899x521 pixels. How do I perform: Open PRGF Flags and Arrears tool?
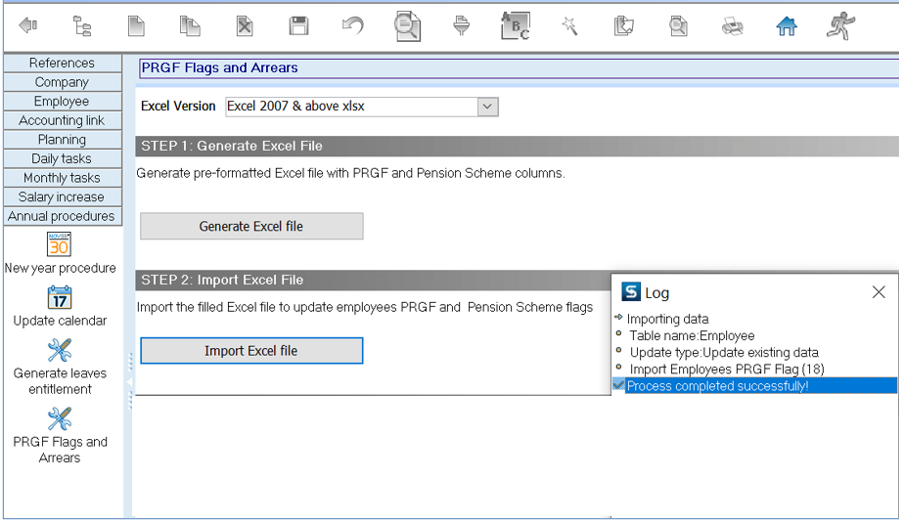[x=59, y=419]
